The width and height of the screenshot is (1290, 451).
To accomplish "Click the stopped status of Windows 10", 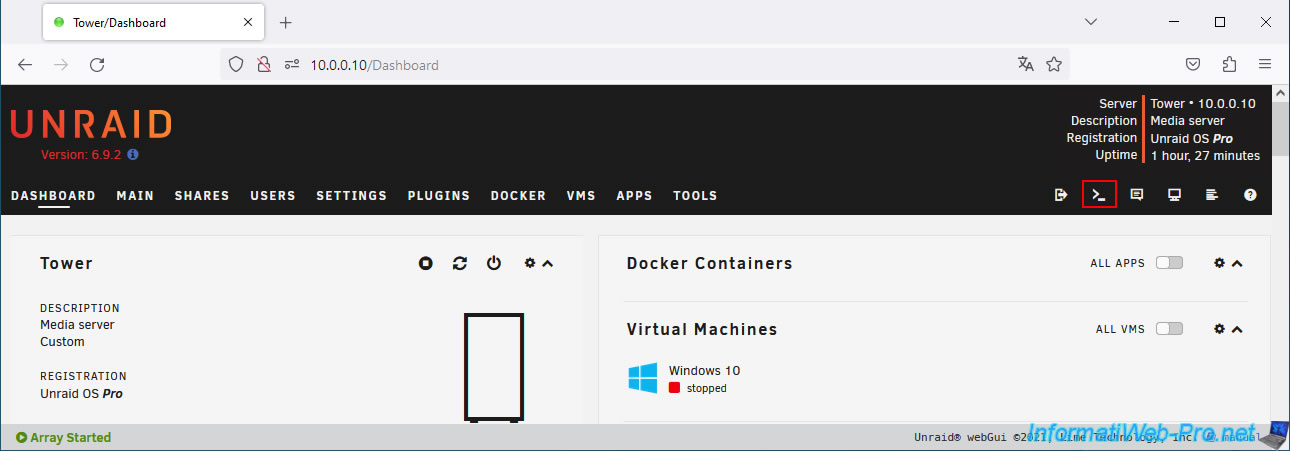I will [x=698, y=388].
